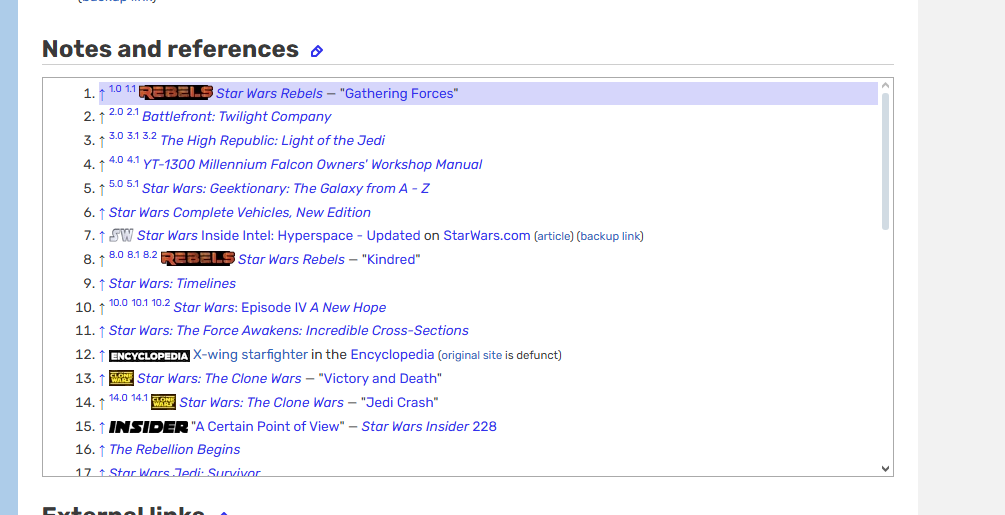
Task: Open Battlefront: Twilight Company link
Action: point(237,117)
